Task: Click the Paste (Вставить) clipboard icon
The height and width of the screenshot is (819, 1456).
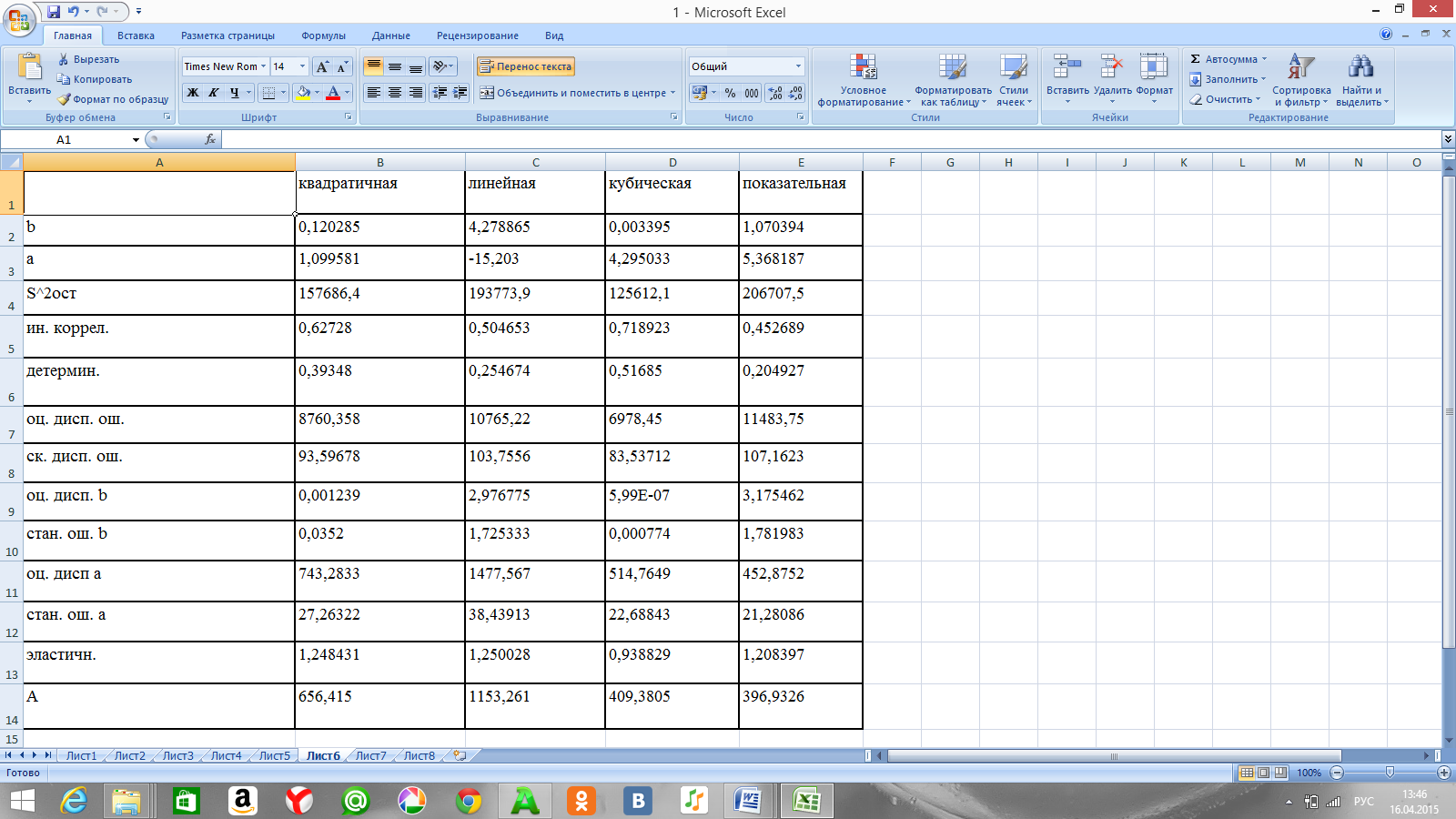Action: 29,68
